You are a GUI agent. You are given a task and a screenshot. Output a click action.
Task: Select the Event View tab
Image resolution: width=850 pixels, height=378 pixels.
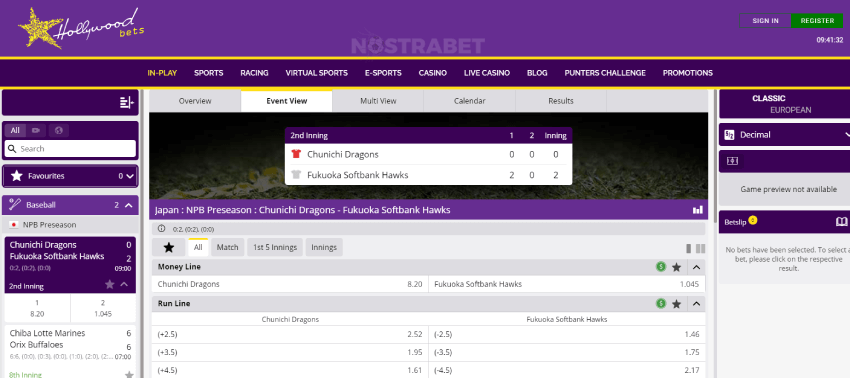(287, 101)
